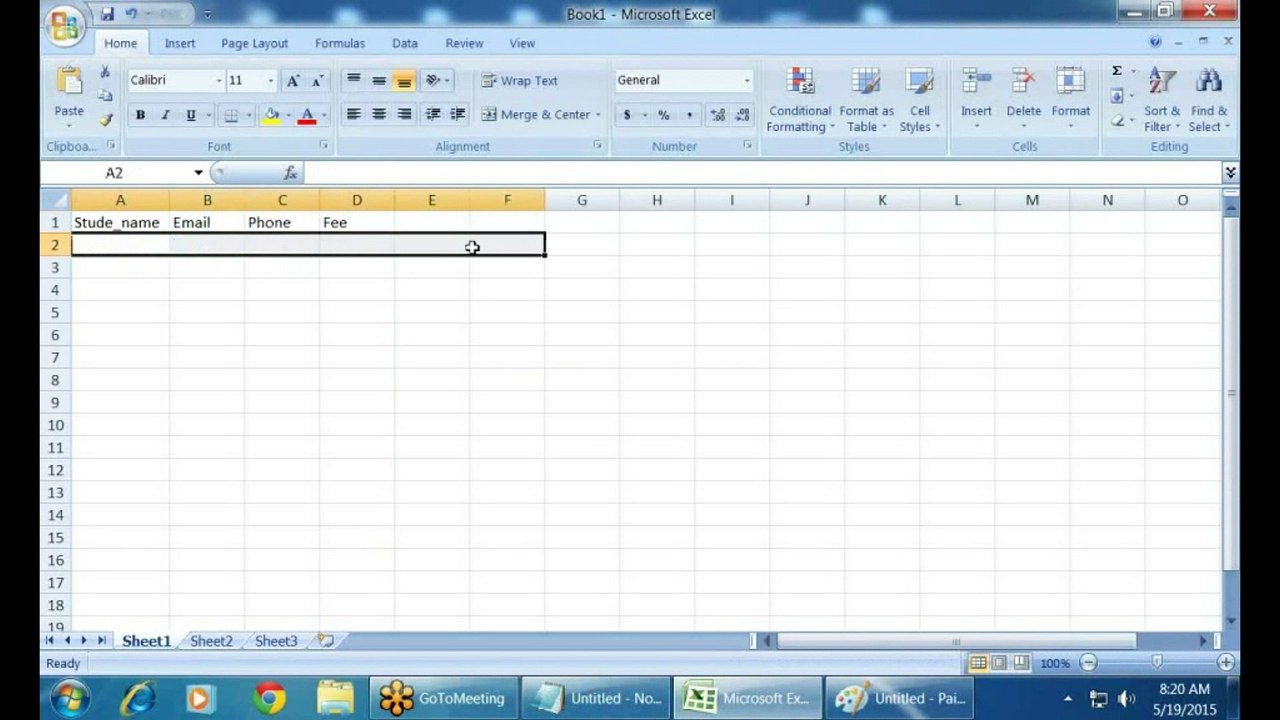Open the Data ribbon tab
This screenshot has width=1280, height=720.
pos(405,43)
